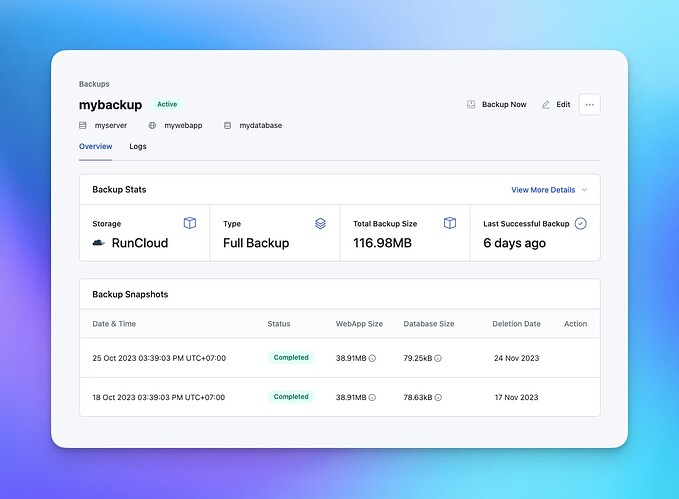Click the 25 Oct 2023 03:39:03 PM snapshot date
Viewport: 679px width, 499px height.
click(x=159, y=358)
